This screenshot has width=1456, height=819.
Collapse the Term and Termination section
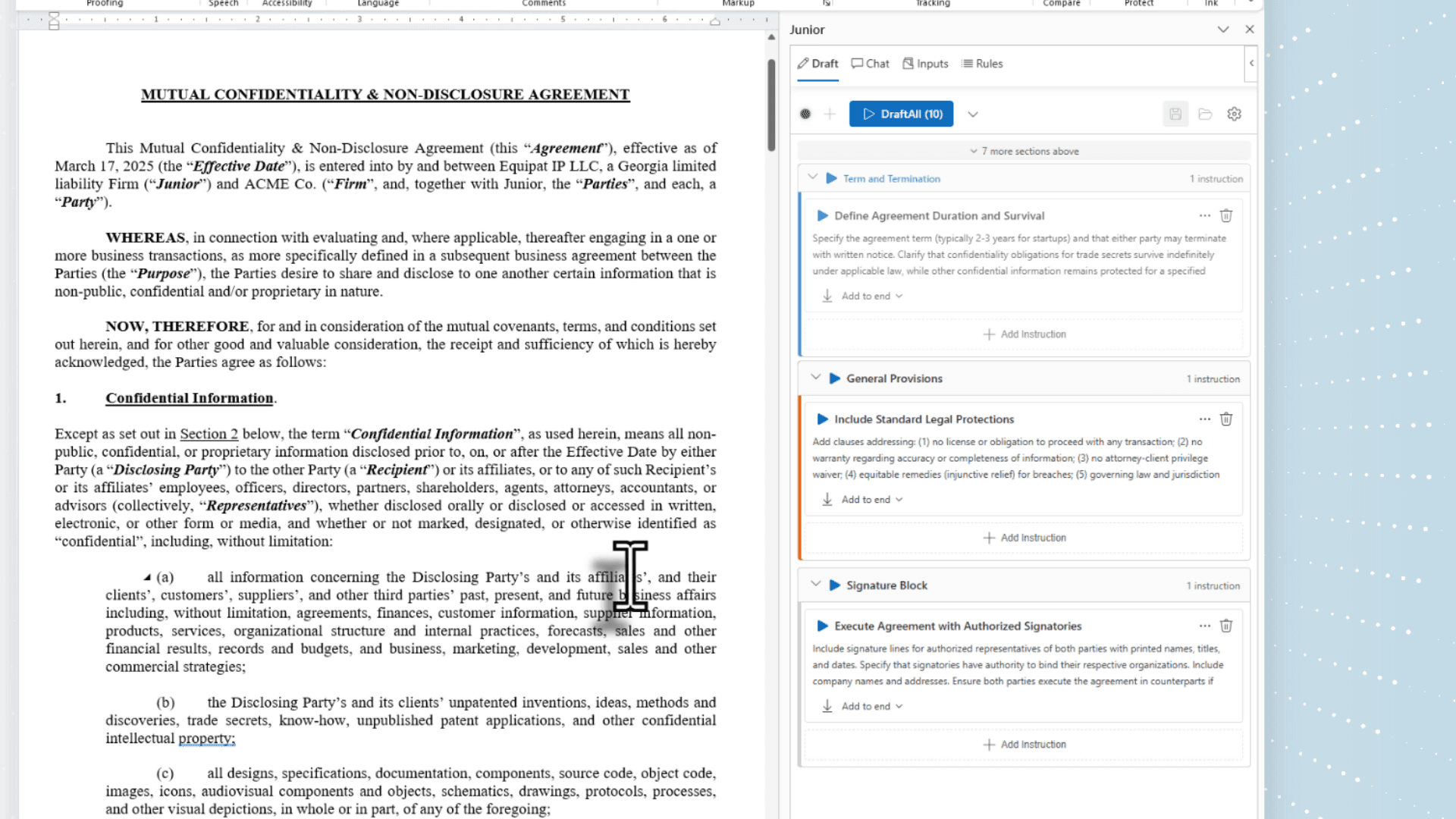[x=813, y=177]
